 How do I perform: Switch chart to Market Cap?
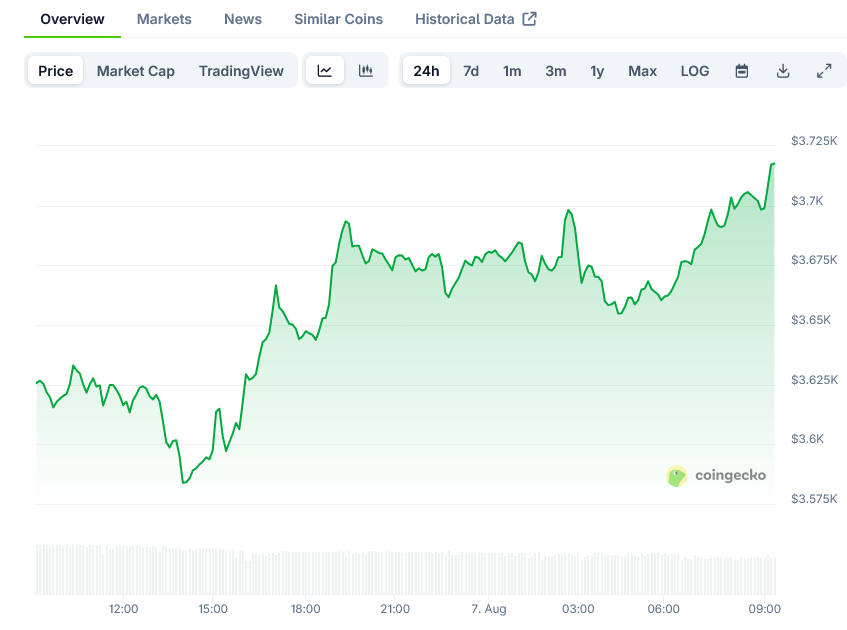click(136, 71)
